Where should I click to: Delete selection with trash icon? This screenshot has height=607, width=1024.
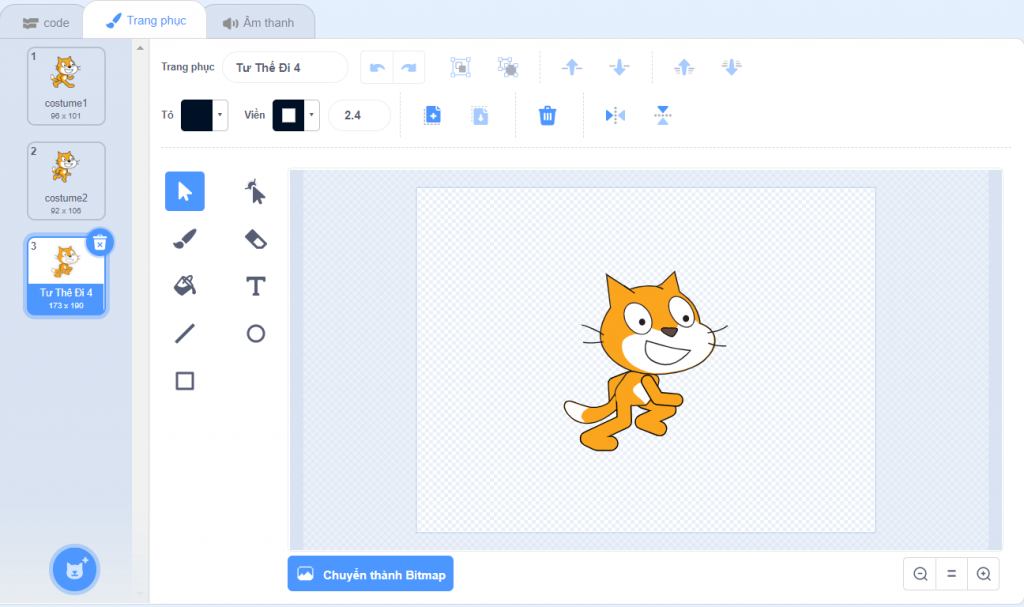coord(547,116)
